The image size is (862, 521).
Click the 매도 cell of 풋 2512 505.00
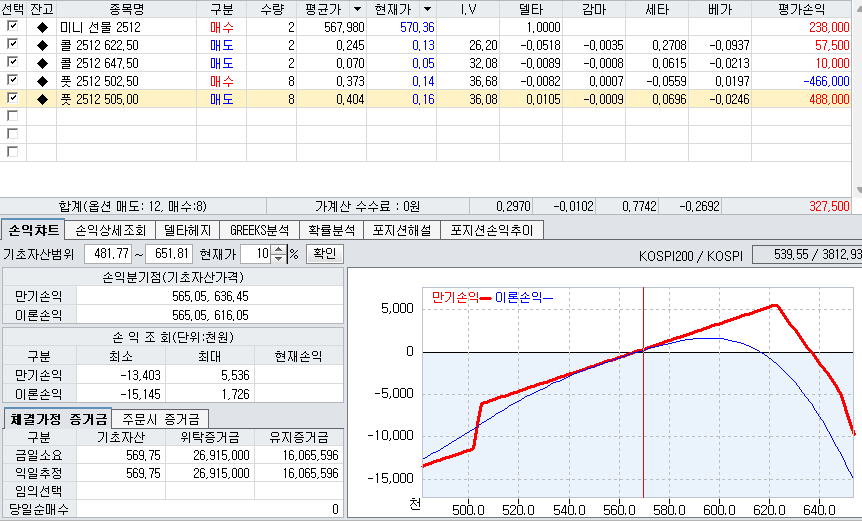tap(222, 100)
